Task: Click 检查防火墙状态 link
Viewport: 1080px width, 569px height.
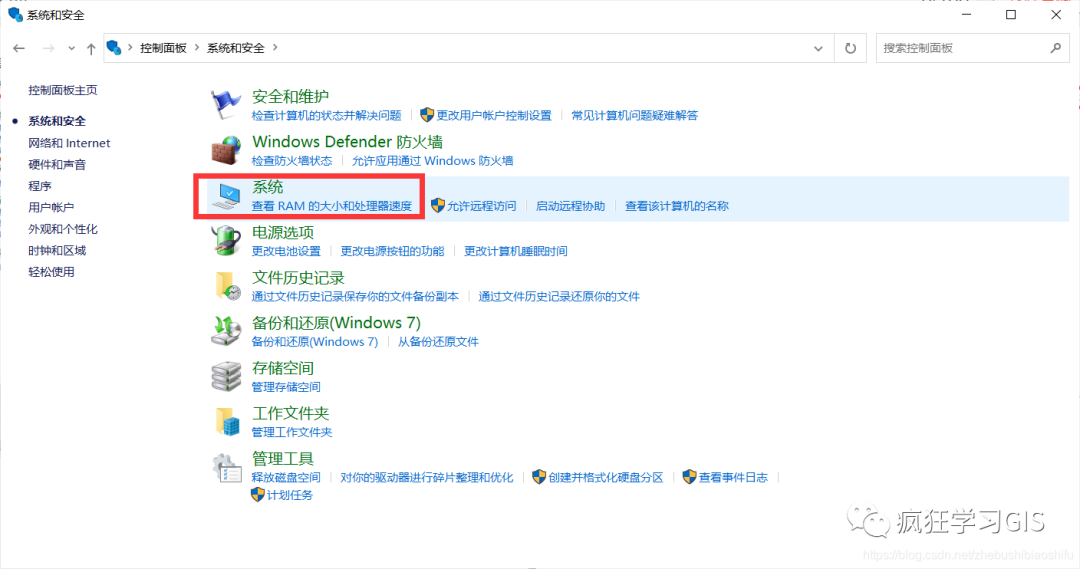Action: [x=291, y=161]
